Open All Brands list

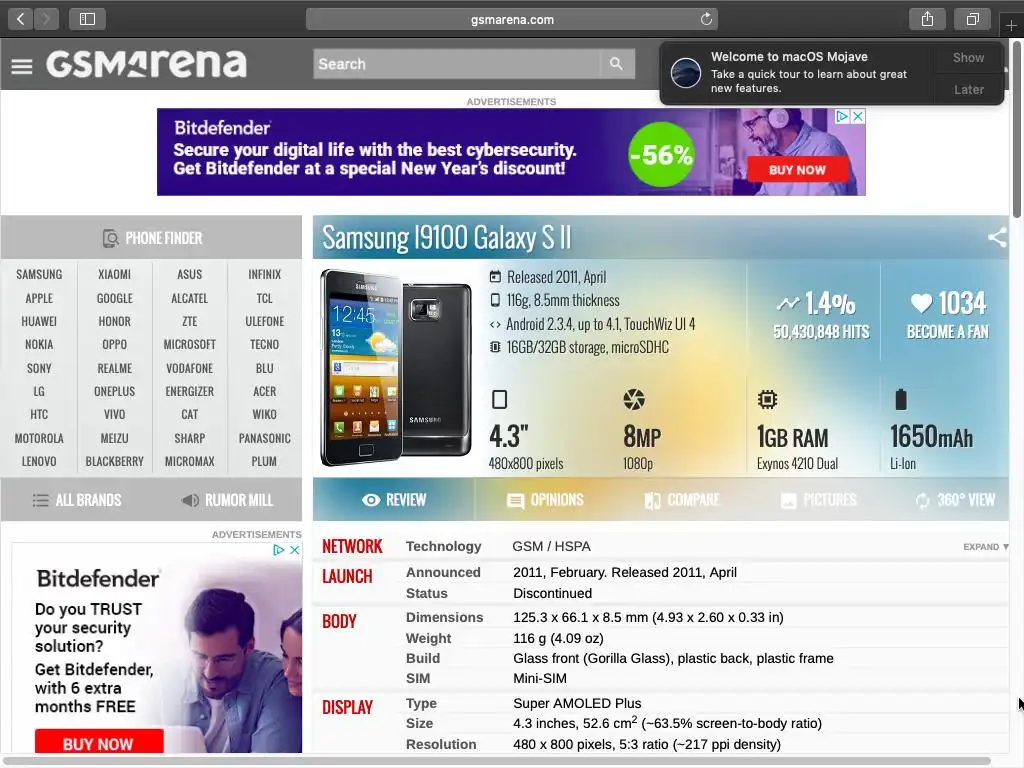pyautogui.click(x=77, y=500)
